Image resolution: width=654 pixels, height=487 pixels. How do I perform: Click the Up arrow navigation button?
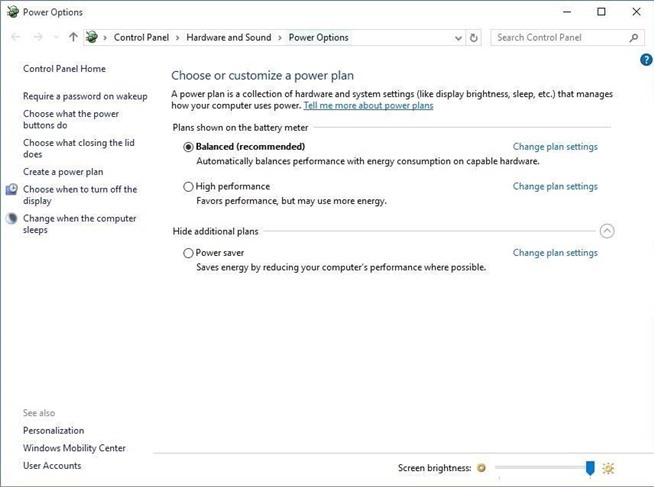[x=73, y=38]
